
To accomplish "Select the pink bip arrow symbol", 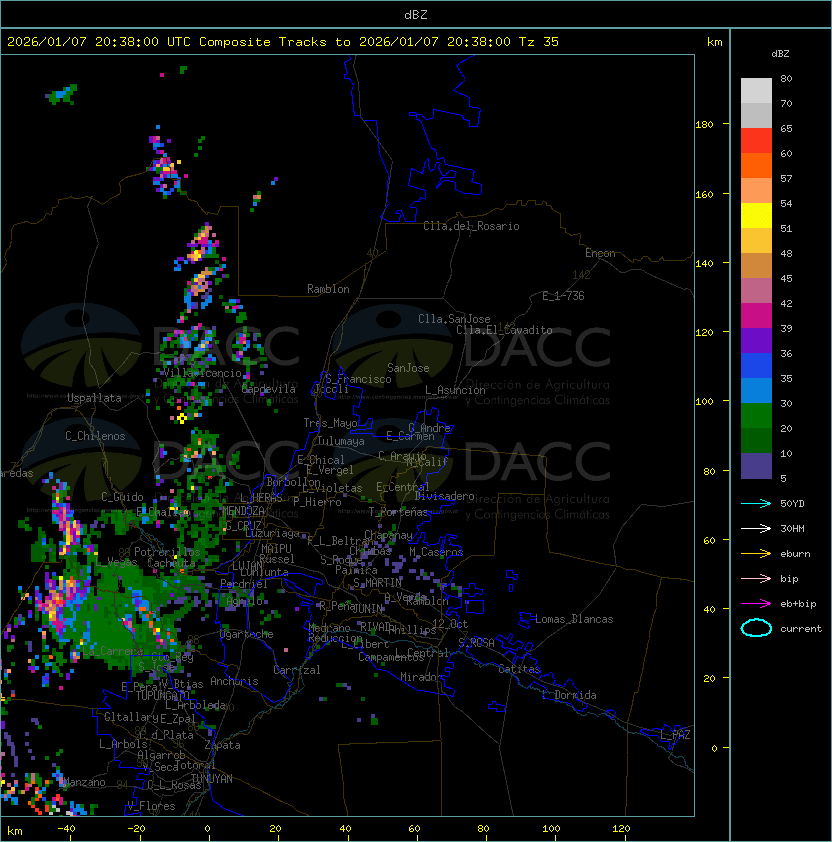I will 756,578.
